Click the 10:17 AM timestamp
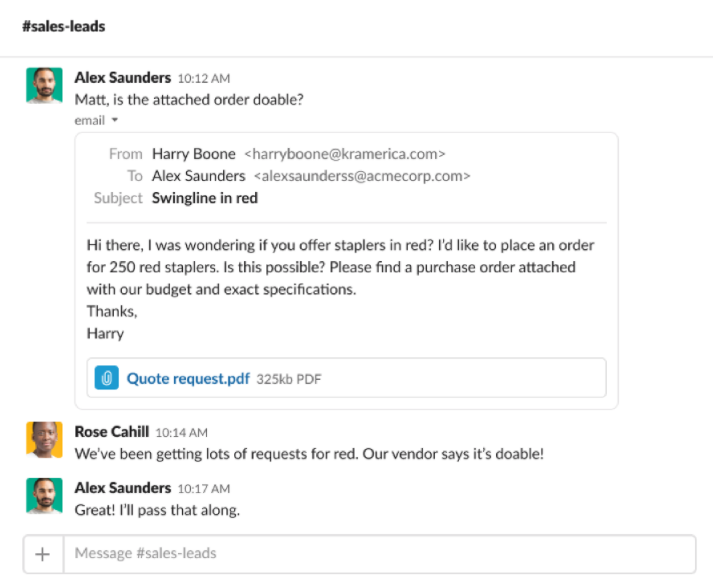This screenshot has height=588, width=713. coord(203,489)
